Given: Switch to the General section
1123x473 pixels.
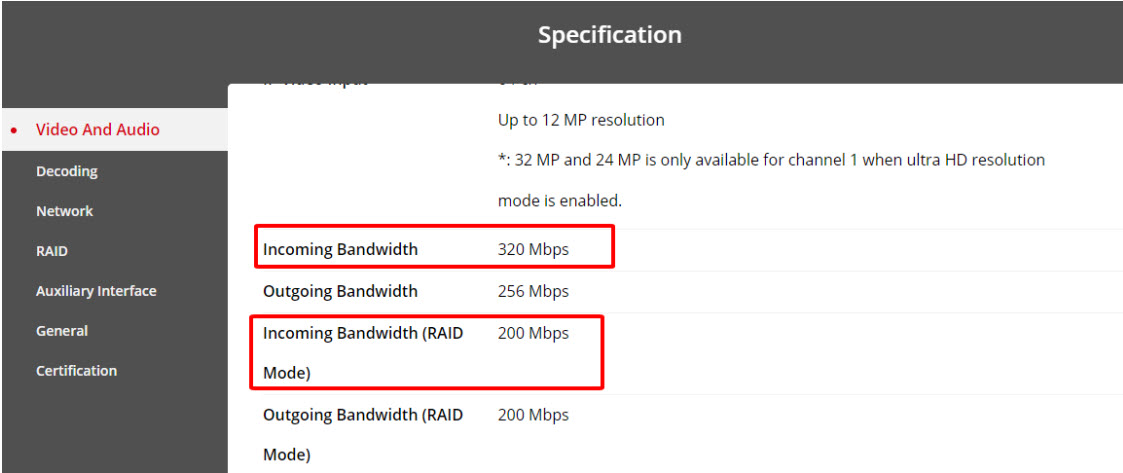Looking at the screenshot, I should (x=62, y=331).
